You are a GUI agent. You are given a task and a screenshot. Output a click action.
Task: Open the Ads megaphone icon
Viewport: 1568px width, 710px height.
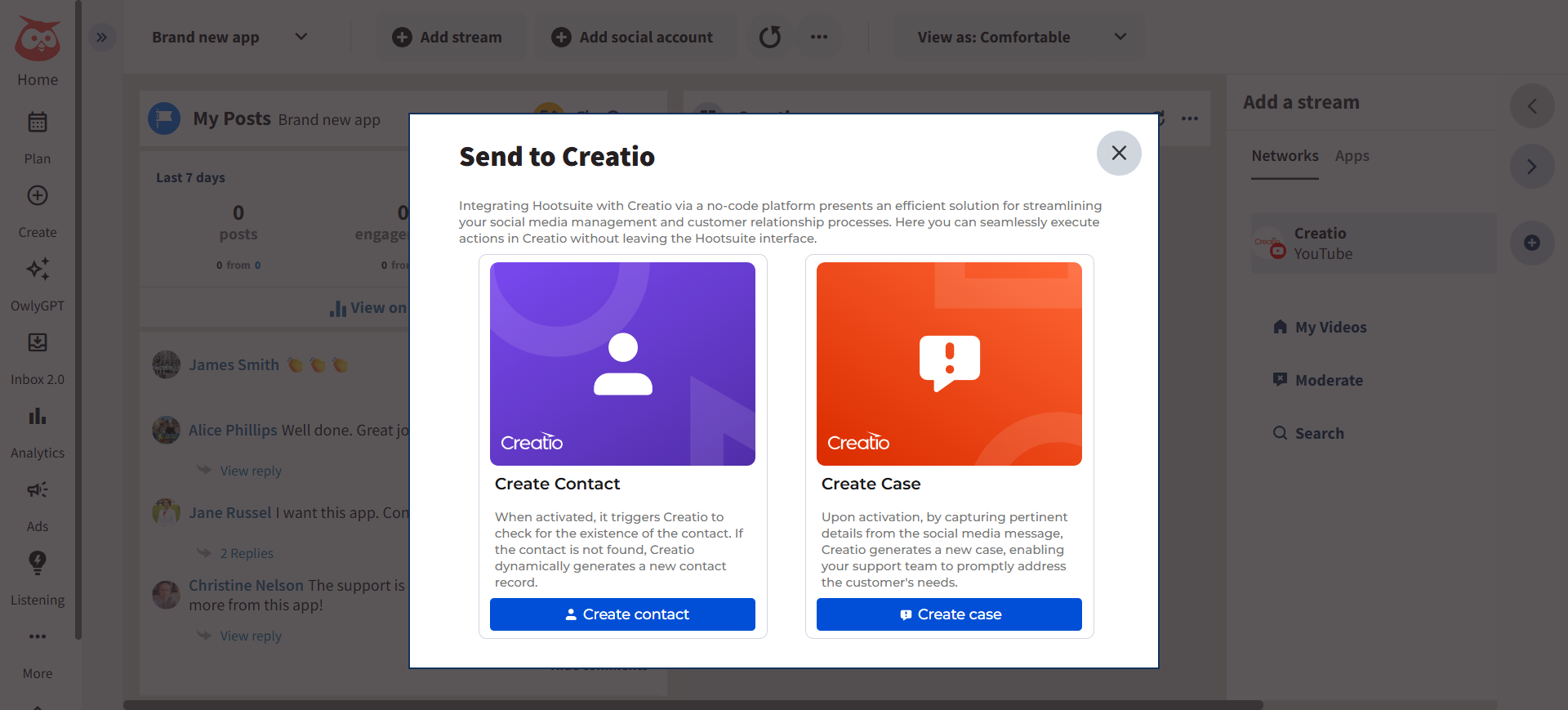[38, 489]
